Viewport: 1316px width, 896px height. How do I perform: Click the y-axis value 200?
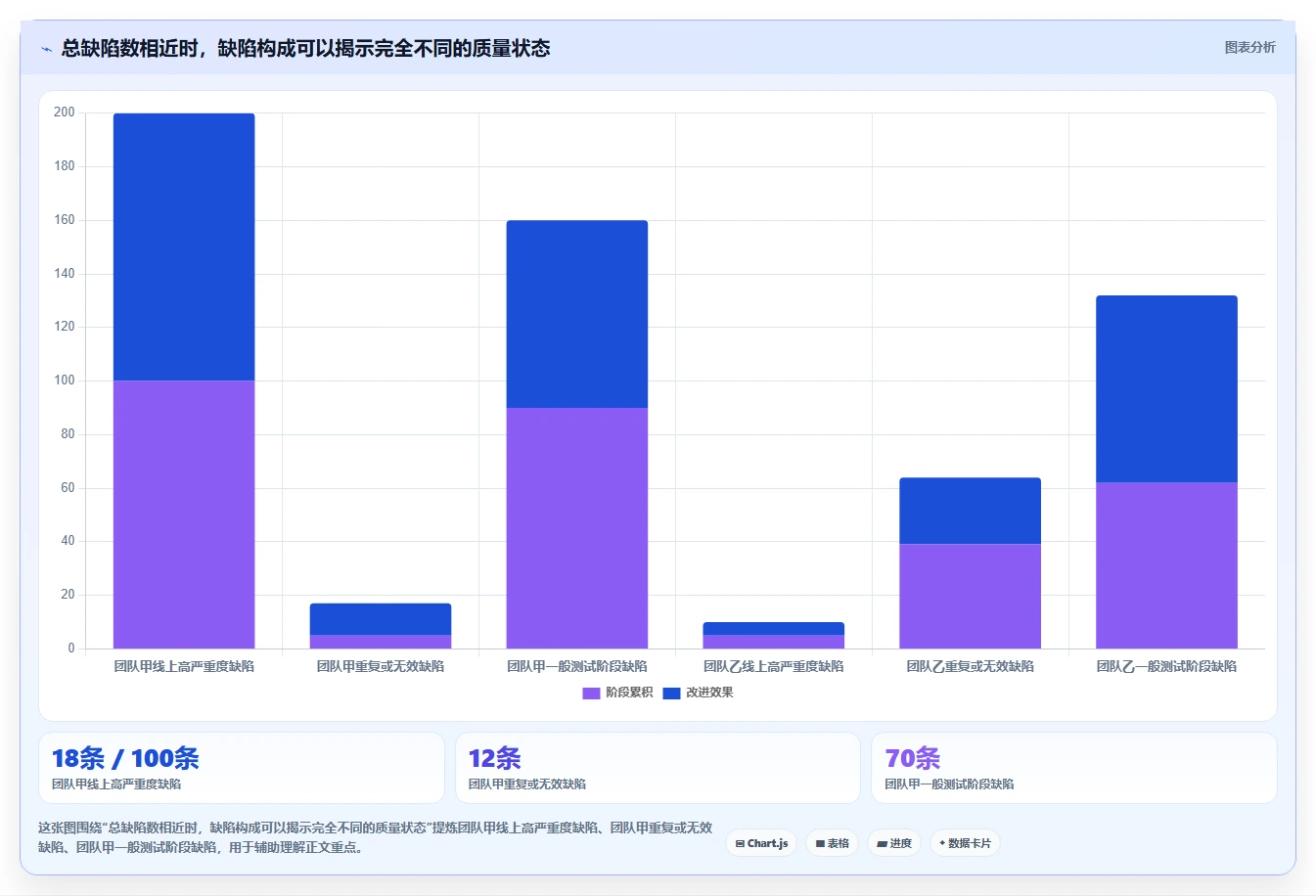pyautogui.click(x=65, y=112)
